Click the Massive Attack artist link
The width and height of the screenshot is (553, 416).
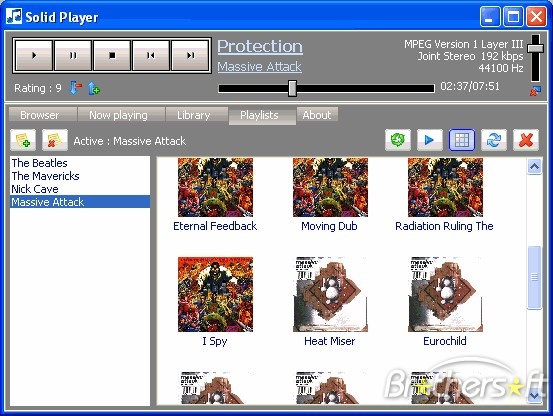point(259,67)
